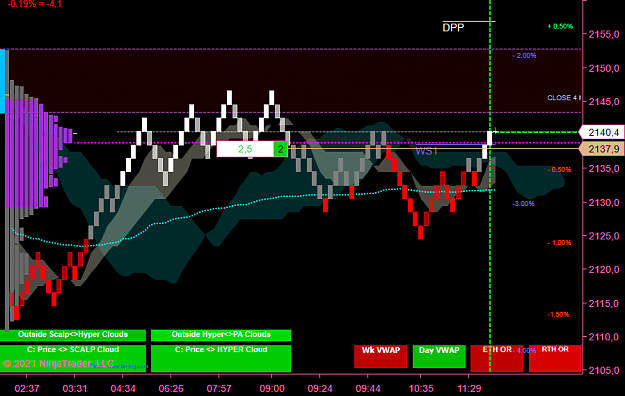This screenshot has width=625, height=396.
Task: Click the 2105,0 price axis label
Action: click(604, 370)
